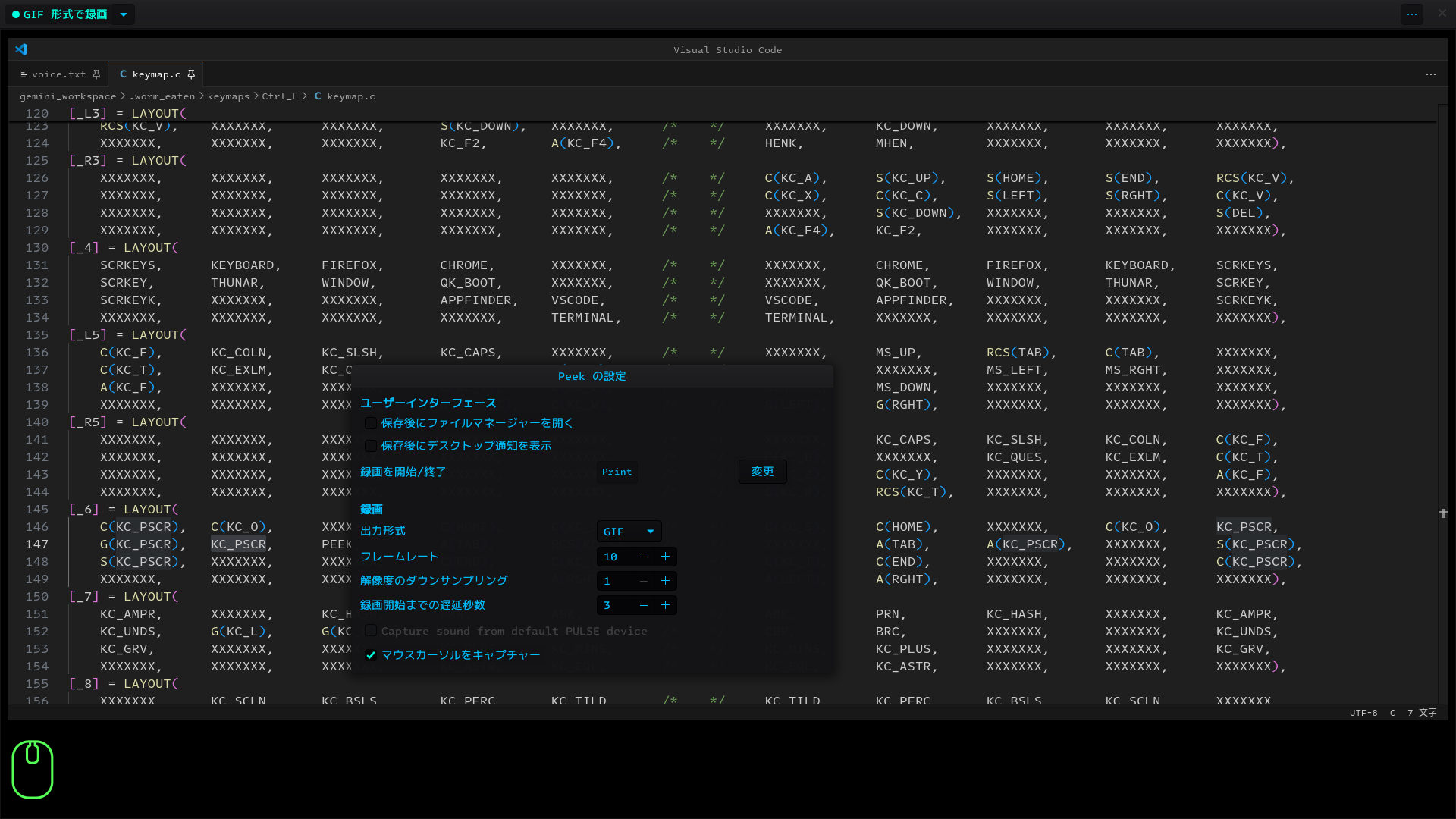Increase フレームレート using the plus stepper
The width and height of the screenshot is (1456, 819).
point(665,556)
